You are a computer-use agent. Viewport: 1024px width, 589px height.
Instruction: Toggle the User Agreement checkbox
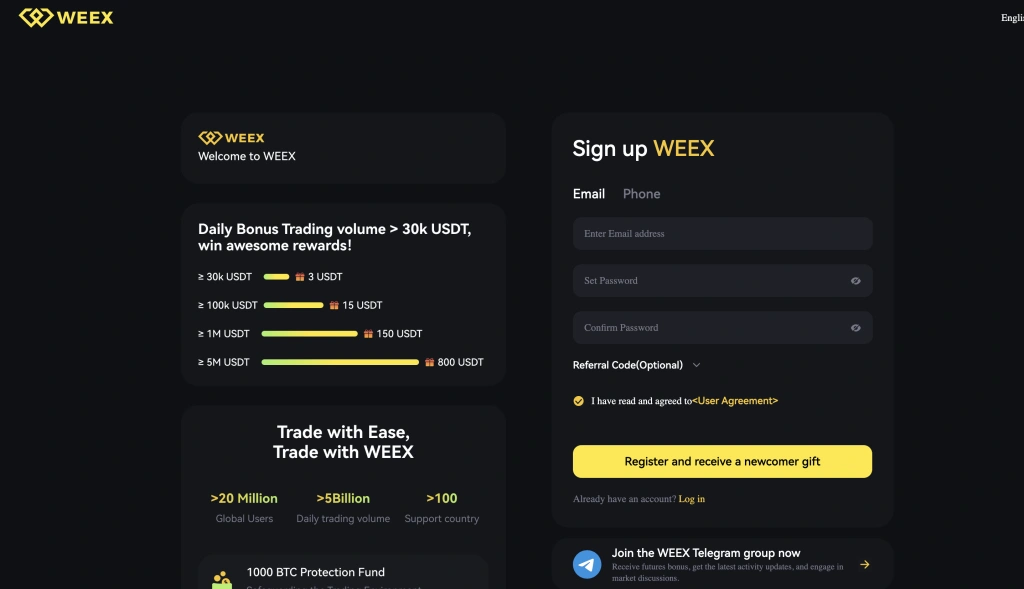(579, 401)
